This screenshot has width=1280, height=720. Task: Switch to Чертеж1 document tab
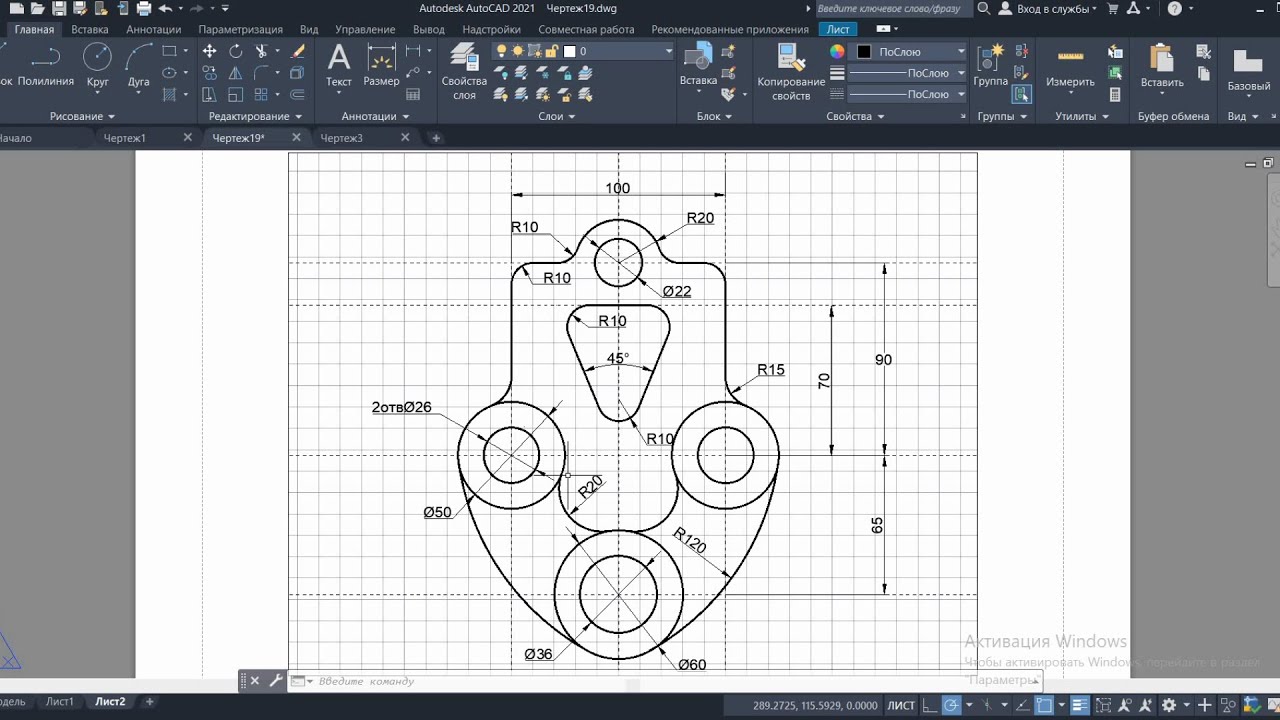click(125, 138)
